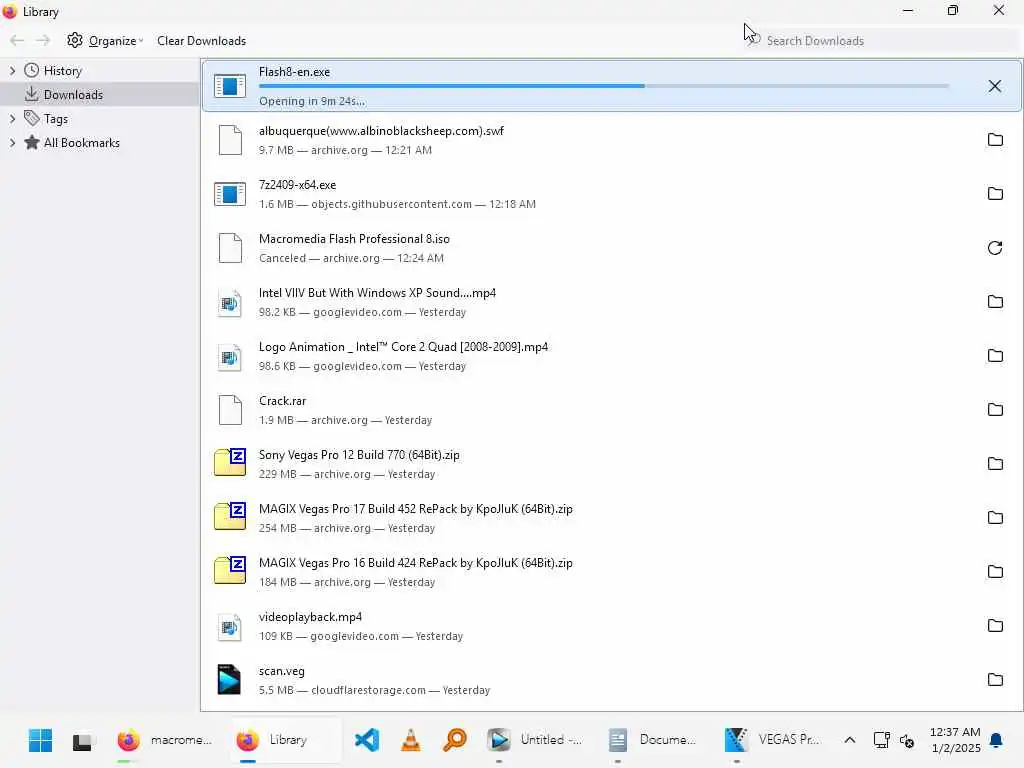Show Crack.rar in its folder

995,410
